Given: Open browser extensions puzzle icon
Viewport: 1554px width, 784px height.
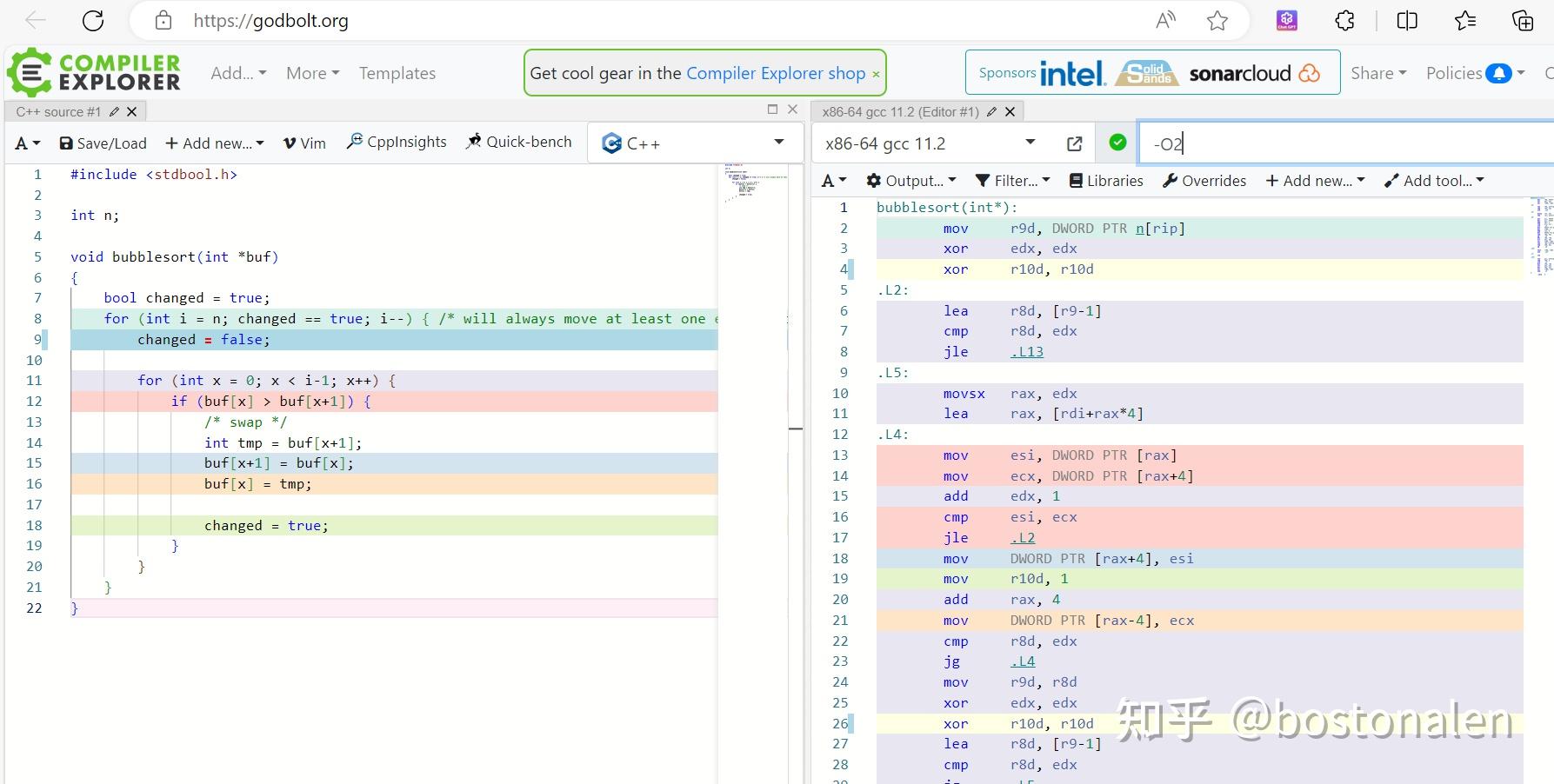Looking at the screenshot, I should pos(1344,21).
